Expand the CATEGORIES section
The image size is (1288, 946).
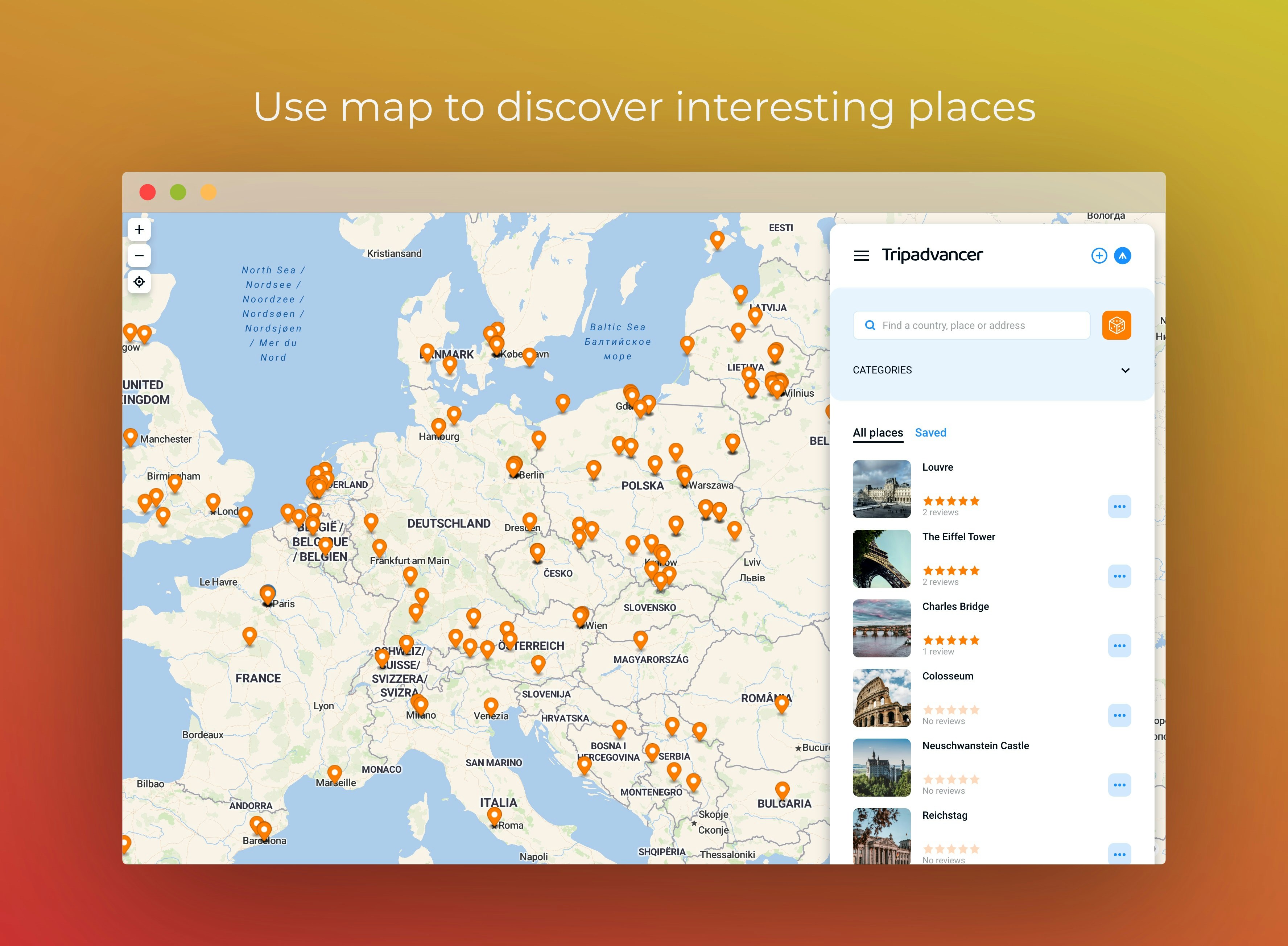[x=1125, y=370]
